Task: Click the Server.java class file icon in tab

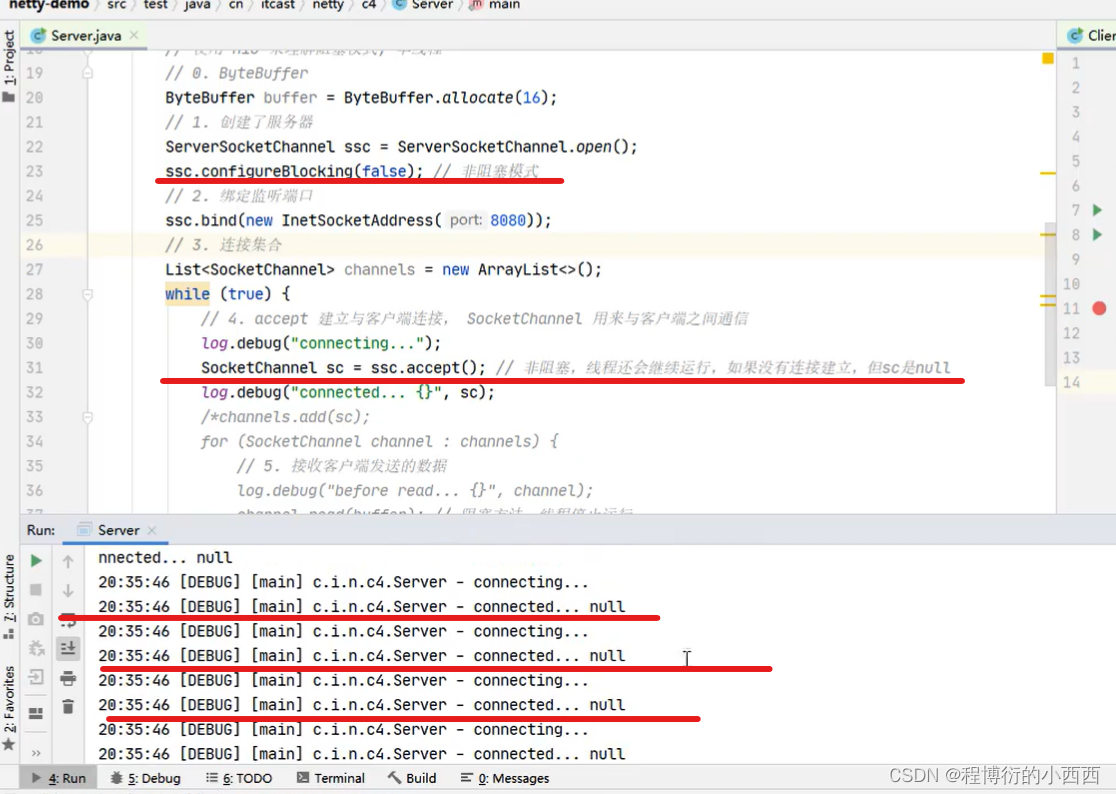Action: click(38, 35)
